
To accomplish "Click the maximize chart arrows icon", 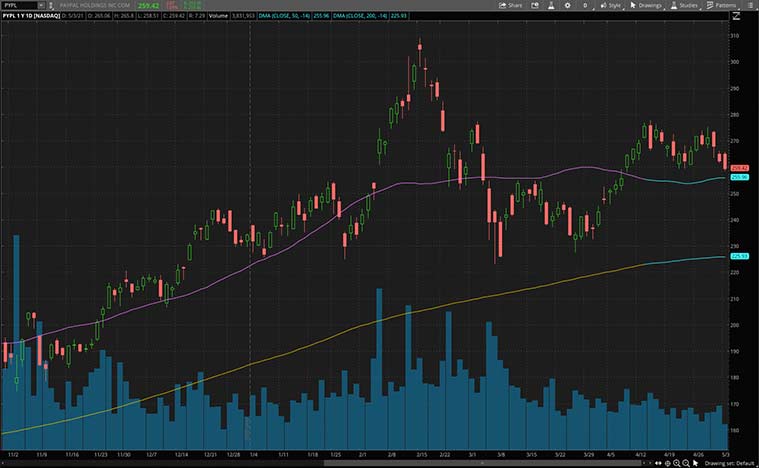I will (x=735, y=16).
